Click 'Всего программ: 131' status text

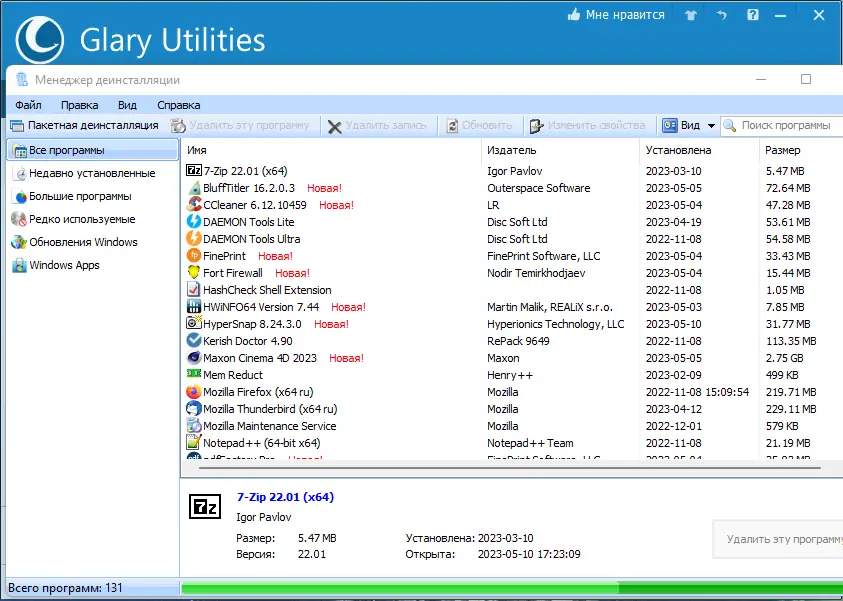click(66, 588)
